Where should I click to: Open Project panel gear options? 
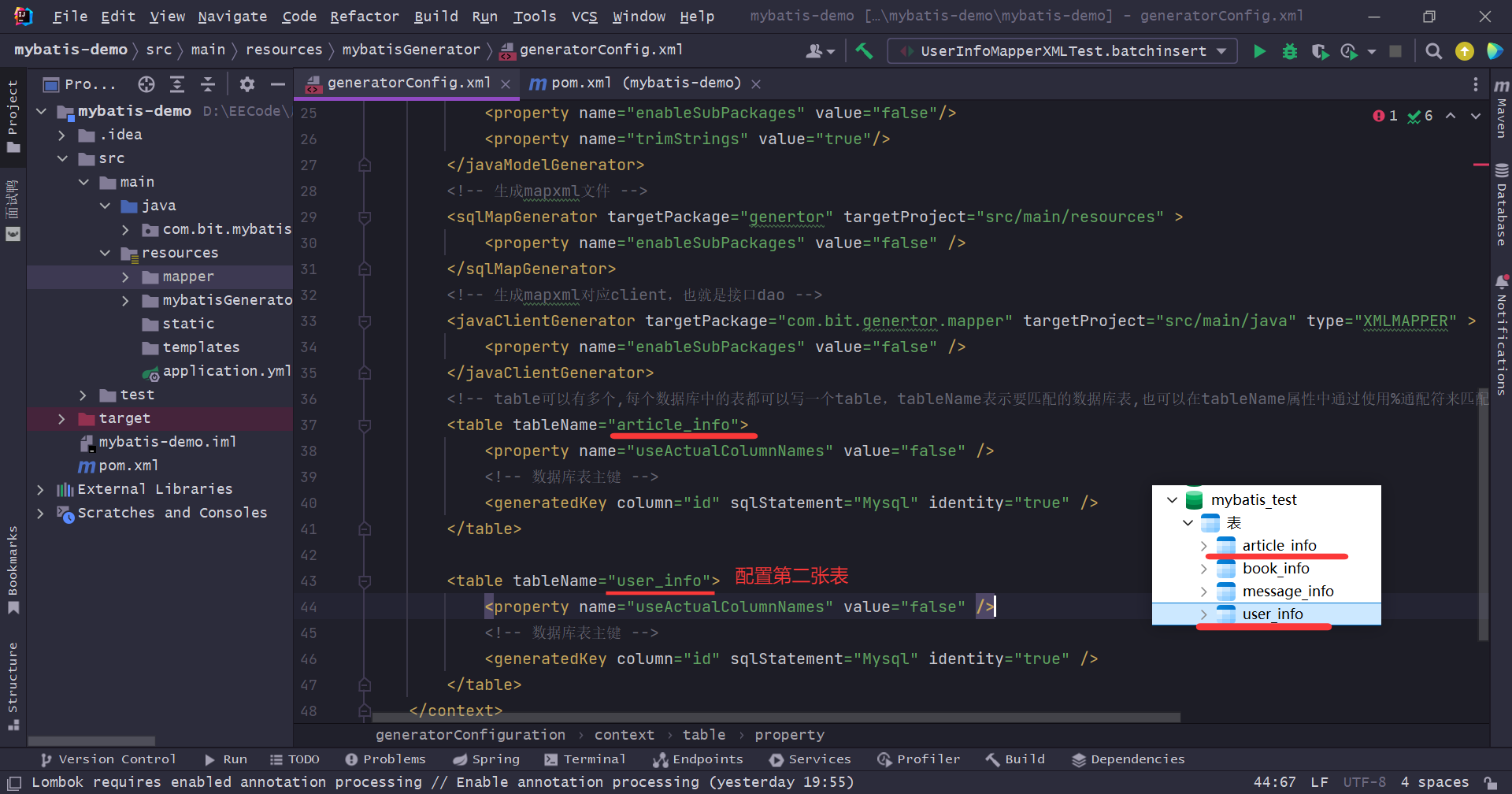point(247,84)
